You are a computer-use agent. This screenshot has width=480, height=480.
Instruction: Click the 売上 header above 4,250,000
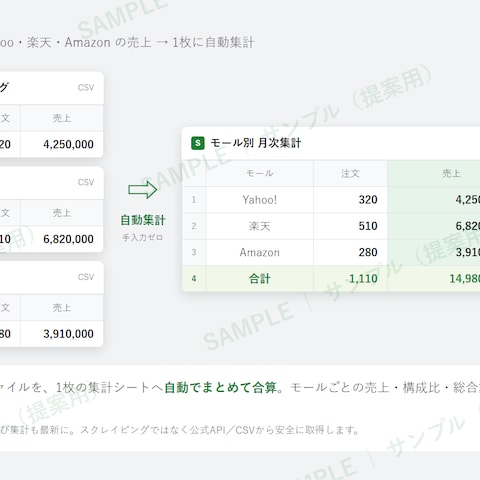click(x=62, y=118)
